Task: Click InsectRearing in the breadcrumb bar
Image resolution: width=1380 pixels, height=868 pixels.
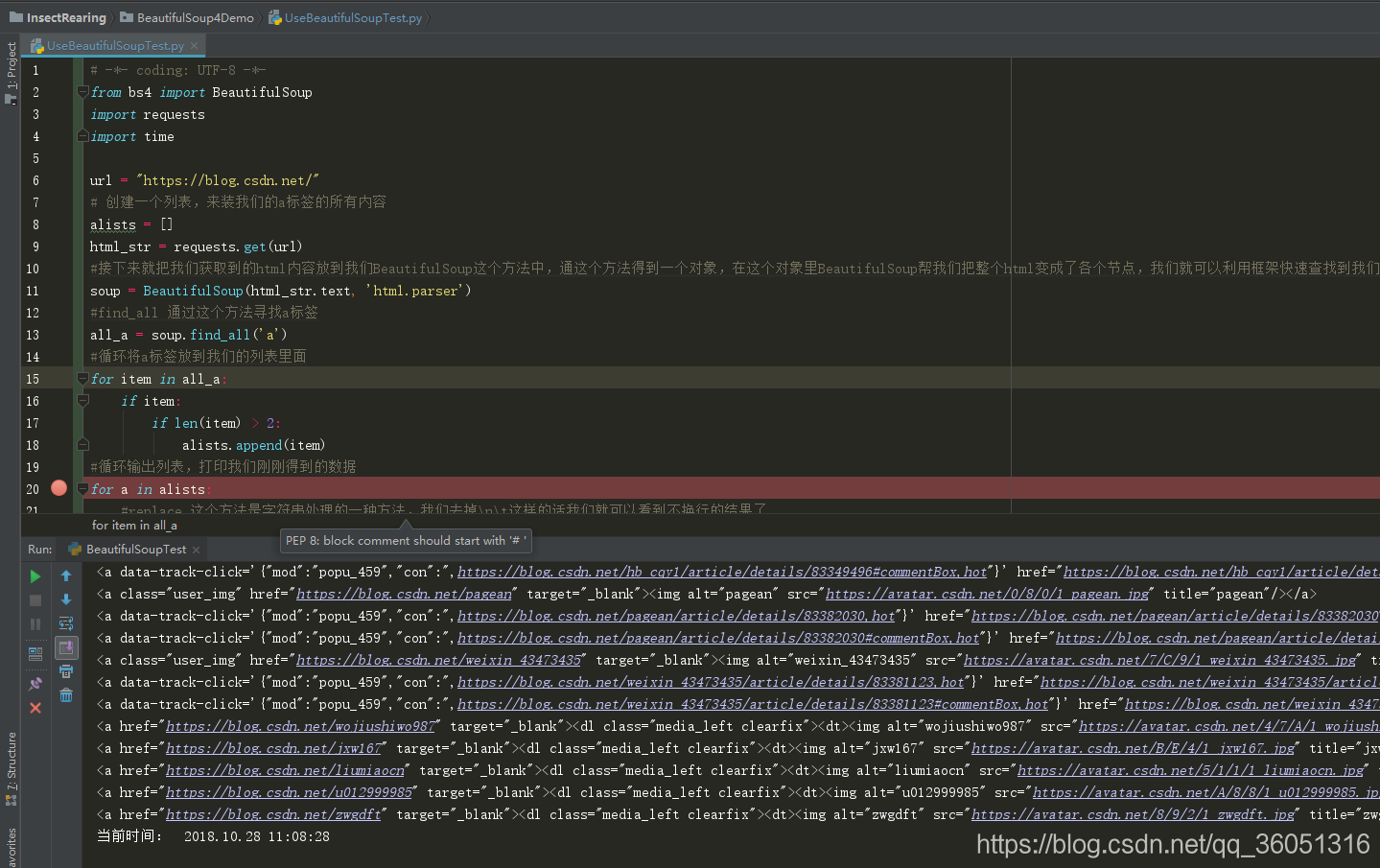Action: point(58,17)
